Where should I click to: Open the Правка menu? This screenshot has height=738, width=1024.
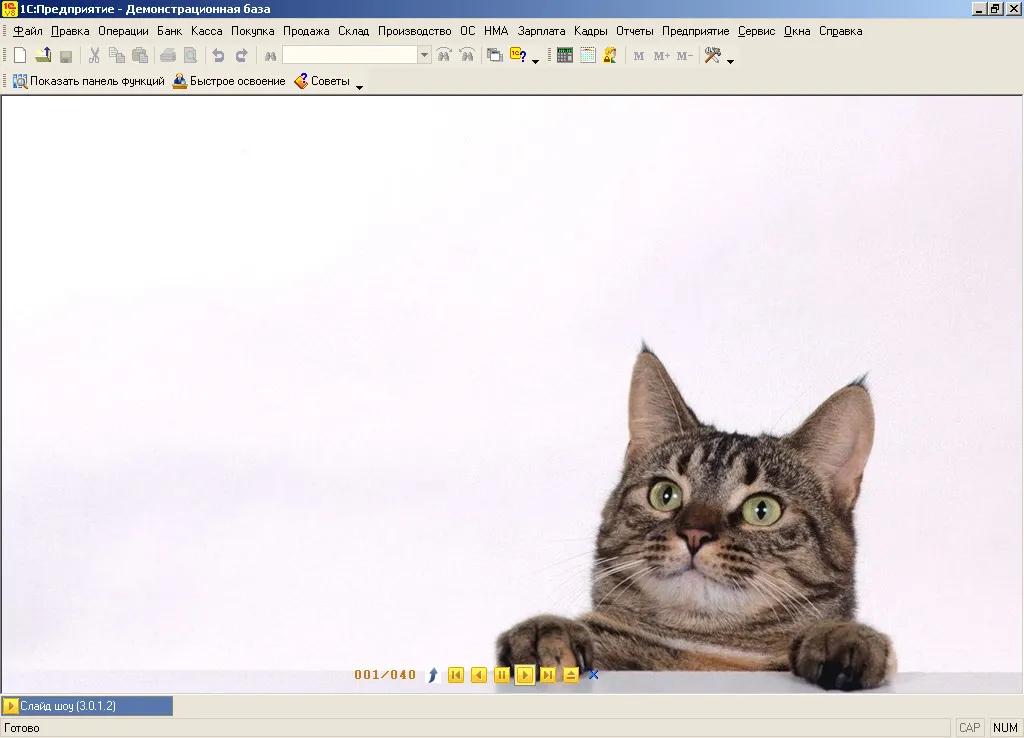(x=70, y=31)
